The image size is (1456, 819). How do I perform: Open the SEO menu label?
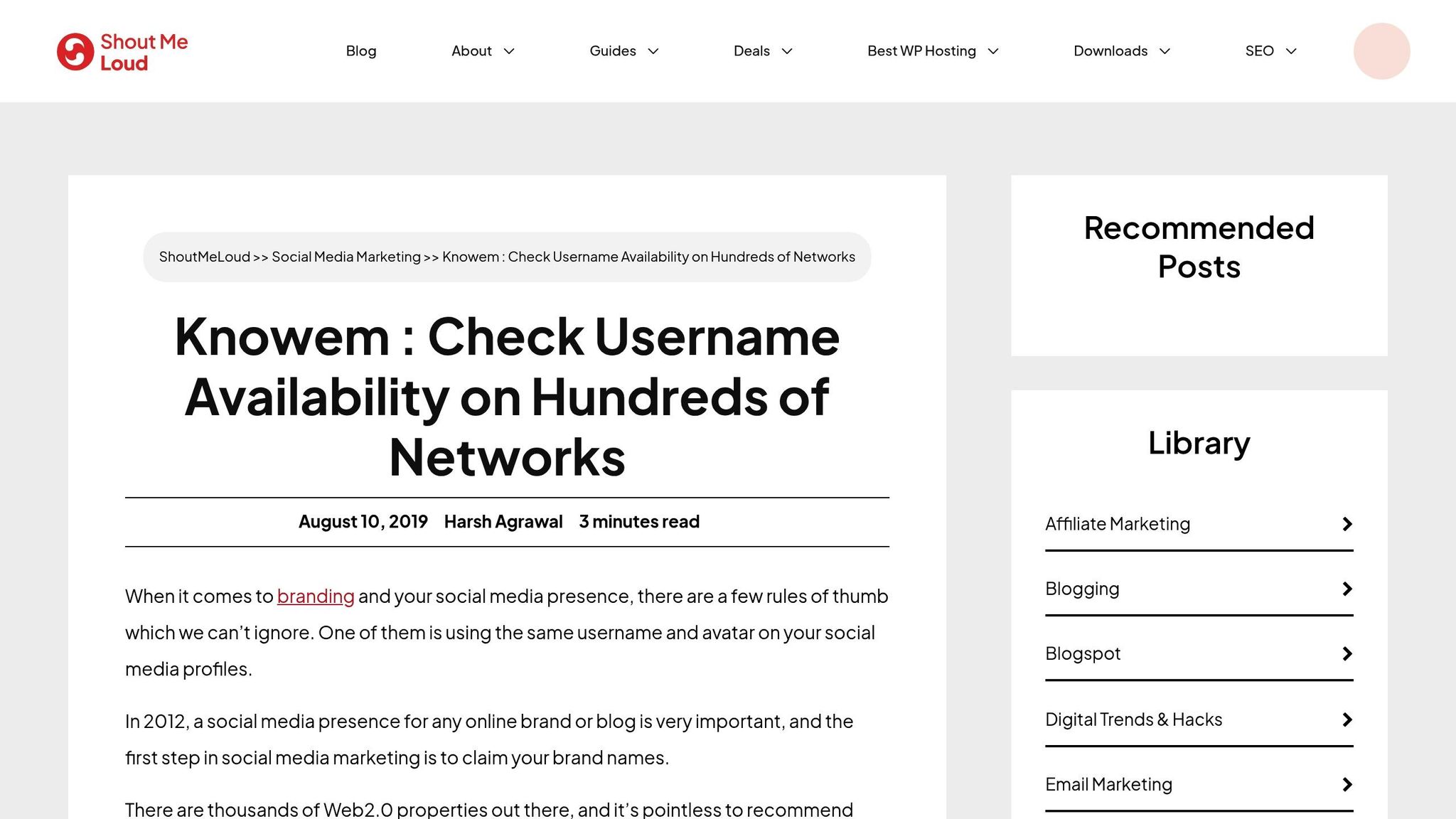(1259, 51)
